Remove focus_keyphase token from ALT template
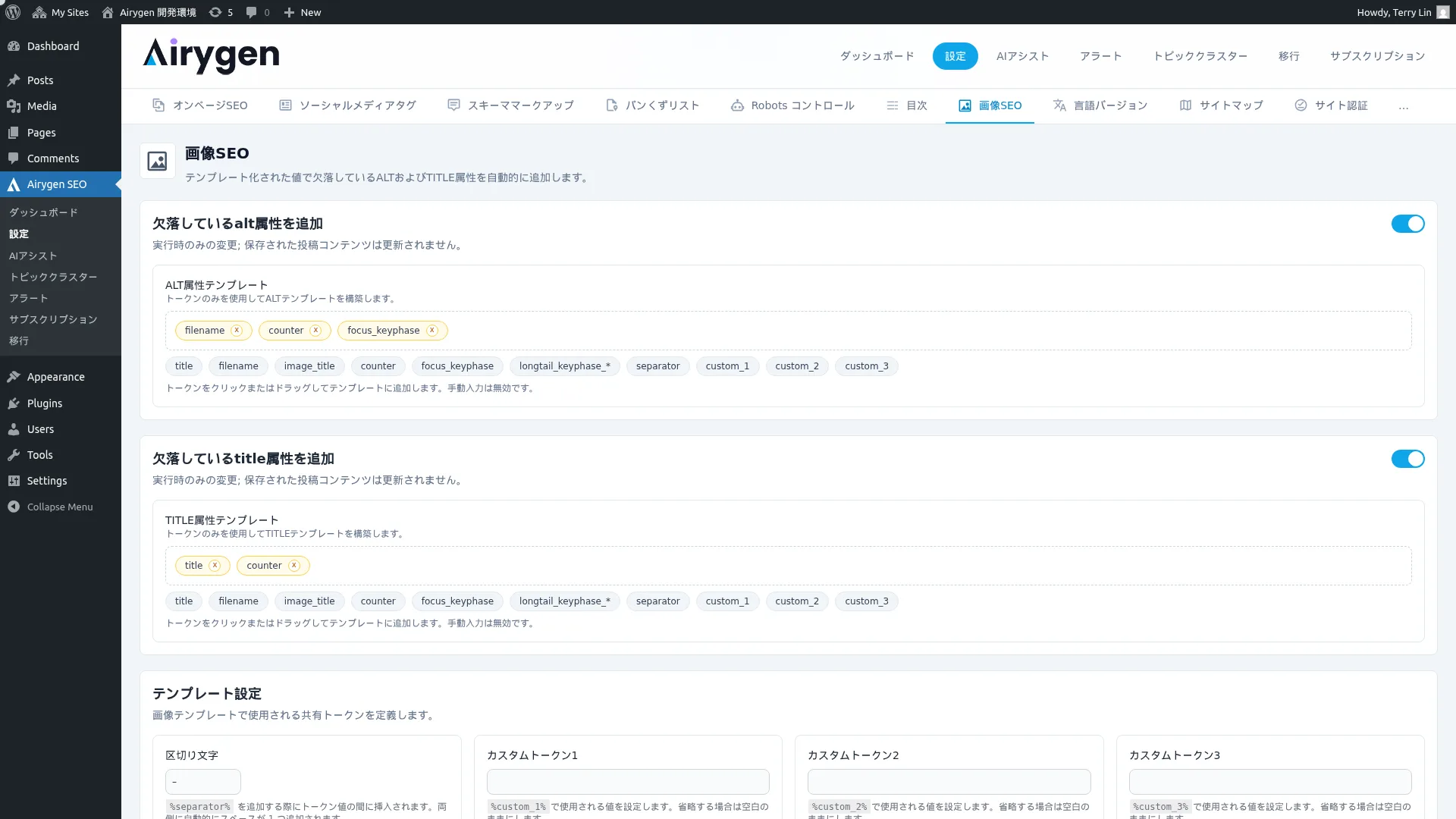Image resolution: width=1456 pixels, height=819 pixels. (432, 331)
